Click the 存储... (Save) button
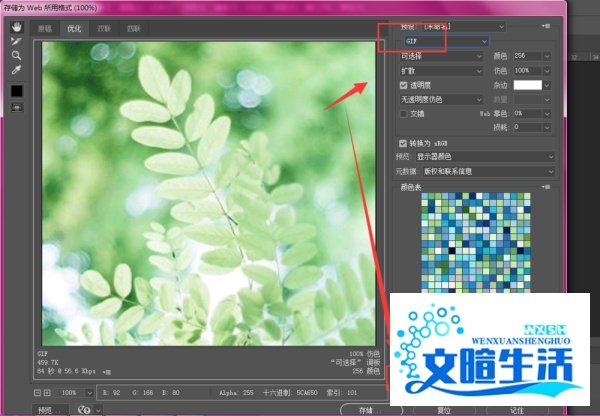The image size is (600, 416). click(x=371, y=410)
